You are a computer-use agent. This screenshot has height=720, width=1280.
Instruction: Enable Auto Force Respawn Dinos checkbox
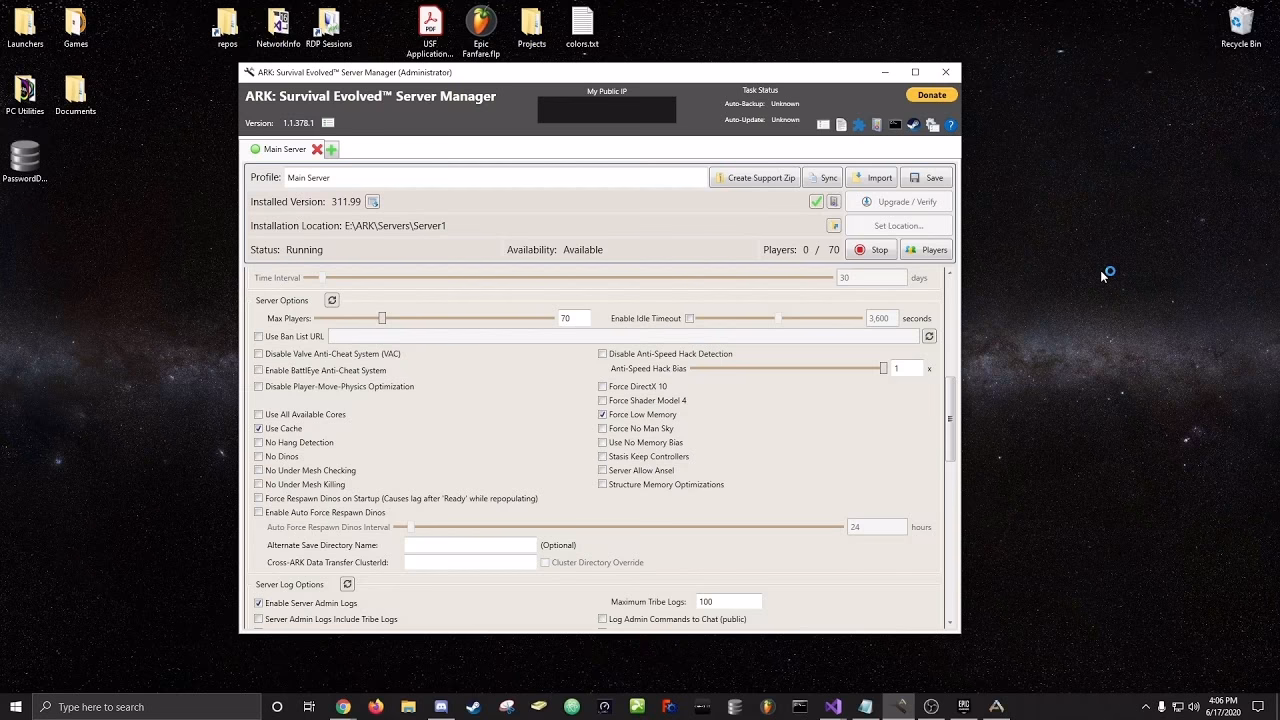tap(259, 513)
